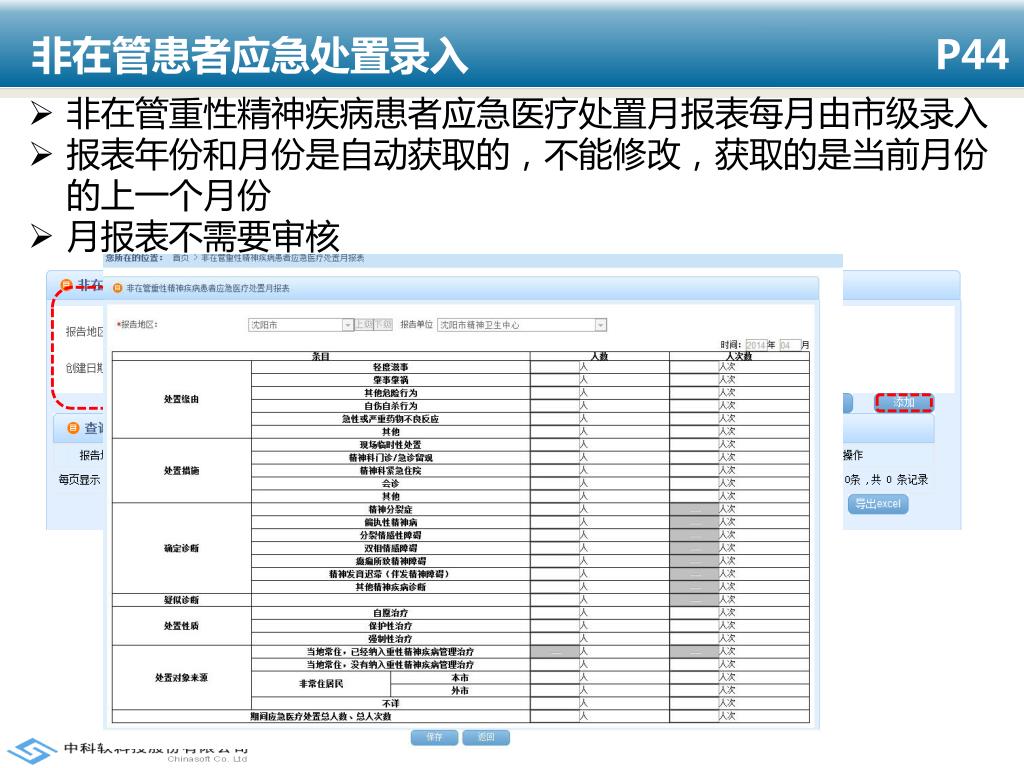Click the 人数 input for 轻度滋事
Image resolution: width=1024 pixels, height=768 pixels.
[555, 367]
